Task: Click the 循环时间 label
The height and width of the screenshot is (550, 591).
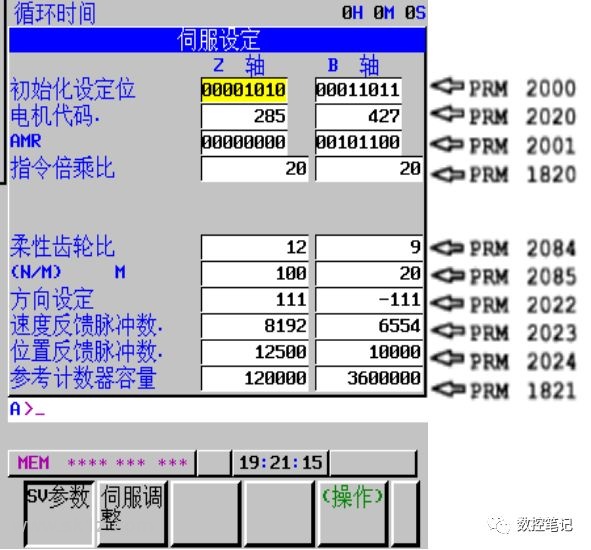Action: click(x=55, y=14)
